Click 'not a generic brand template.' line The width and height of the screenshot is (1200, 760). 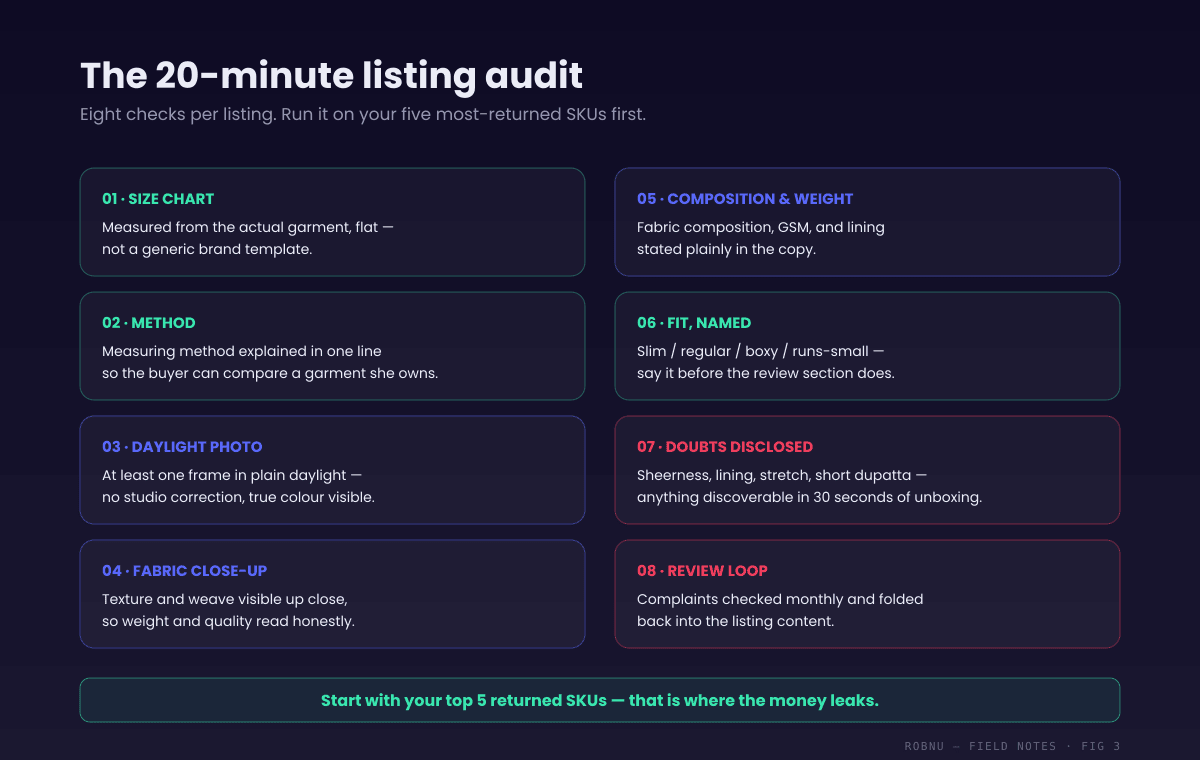point(207,249)
